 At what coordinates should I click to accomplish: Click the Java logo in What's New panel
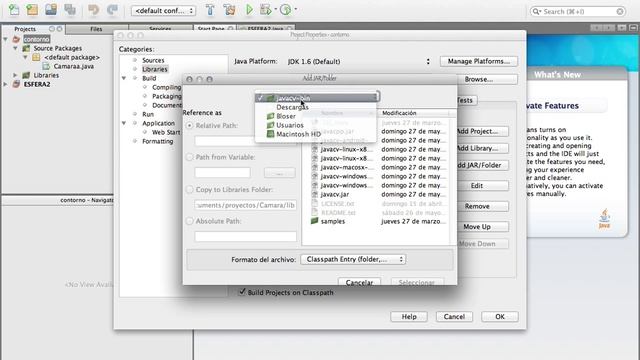tap(604, 219)
